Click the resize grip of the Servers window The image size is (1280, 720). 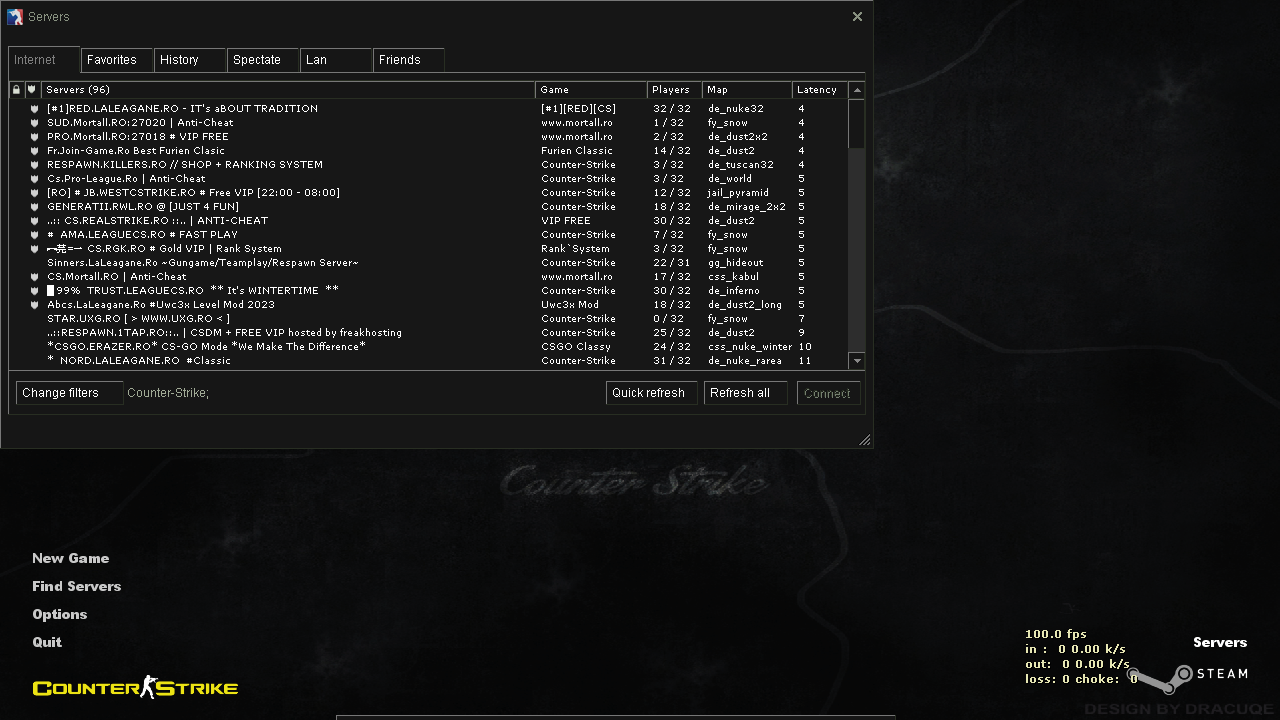pyautogui.click(x=864, y=440)
